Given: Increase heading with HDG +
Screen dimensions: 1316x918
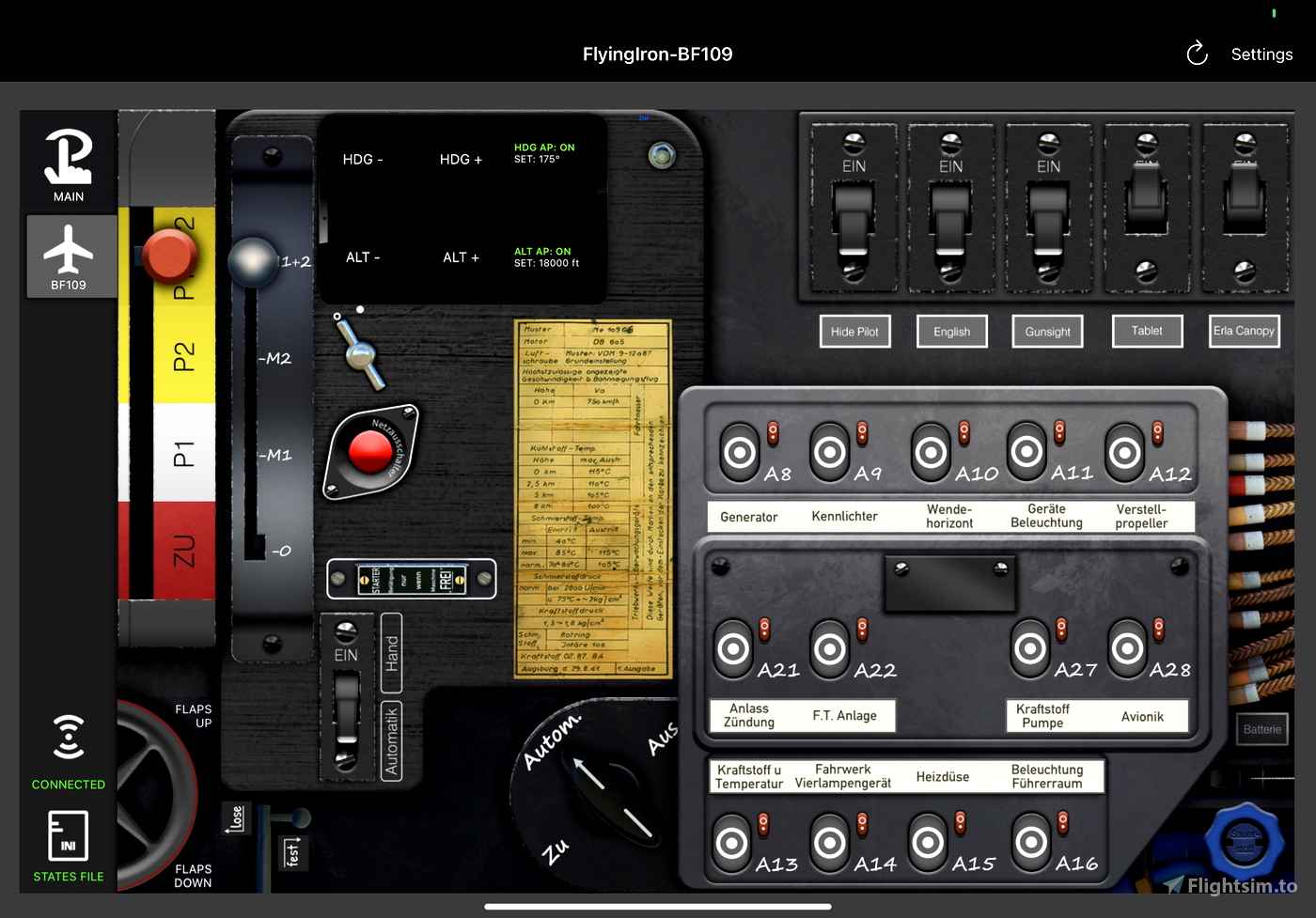Looking at the screenshot, I should pyautogui.click(x=461, y=160).
